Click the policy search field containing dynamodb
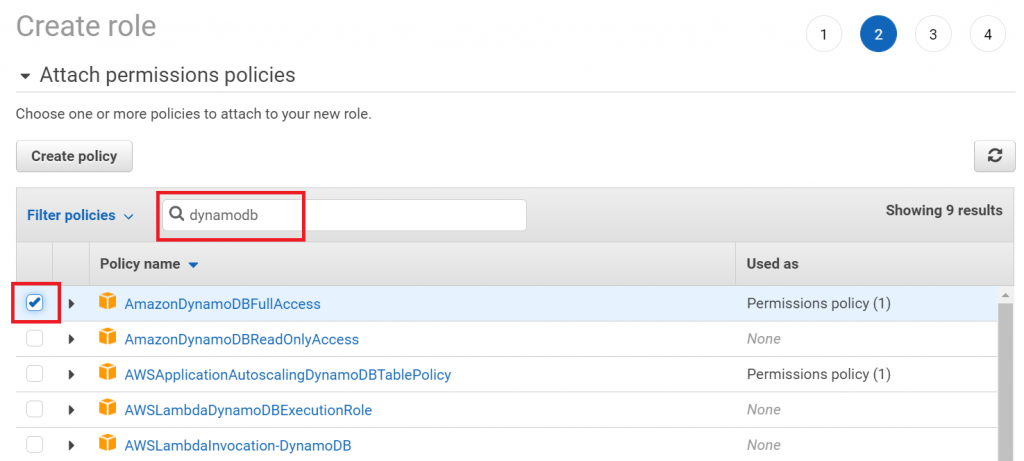The height and width of the screenshot is (461, 1024). coord(344,215)
